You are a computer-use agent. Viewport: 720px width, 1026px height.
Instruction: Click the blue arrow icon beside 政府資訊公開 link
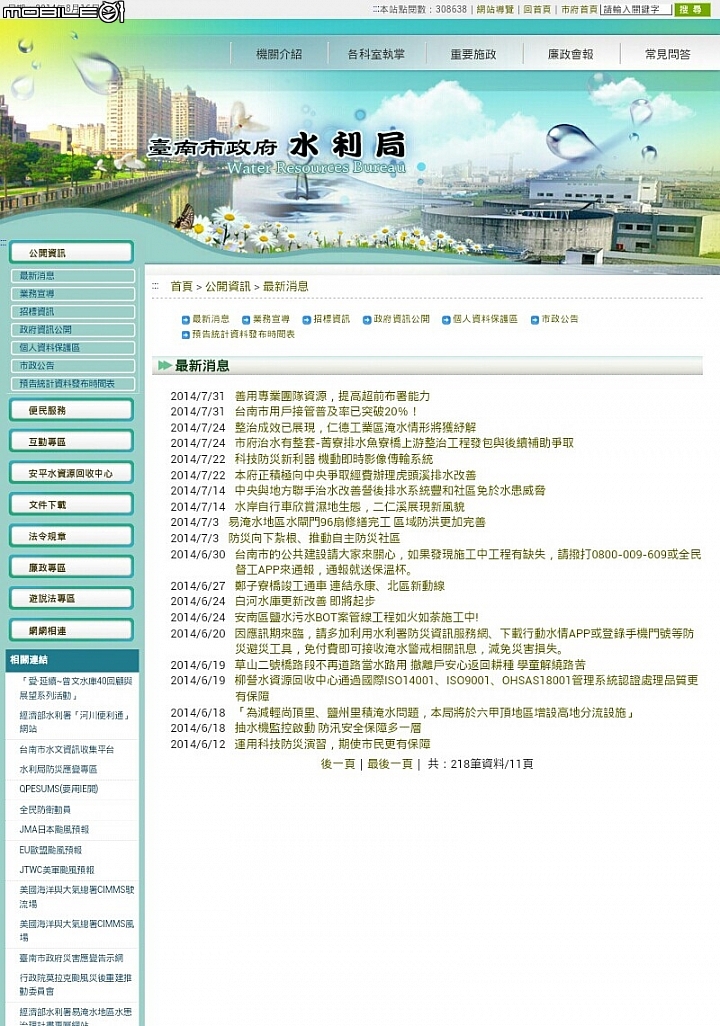[367, 320]
